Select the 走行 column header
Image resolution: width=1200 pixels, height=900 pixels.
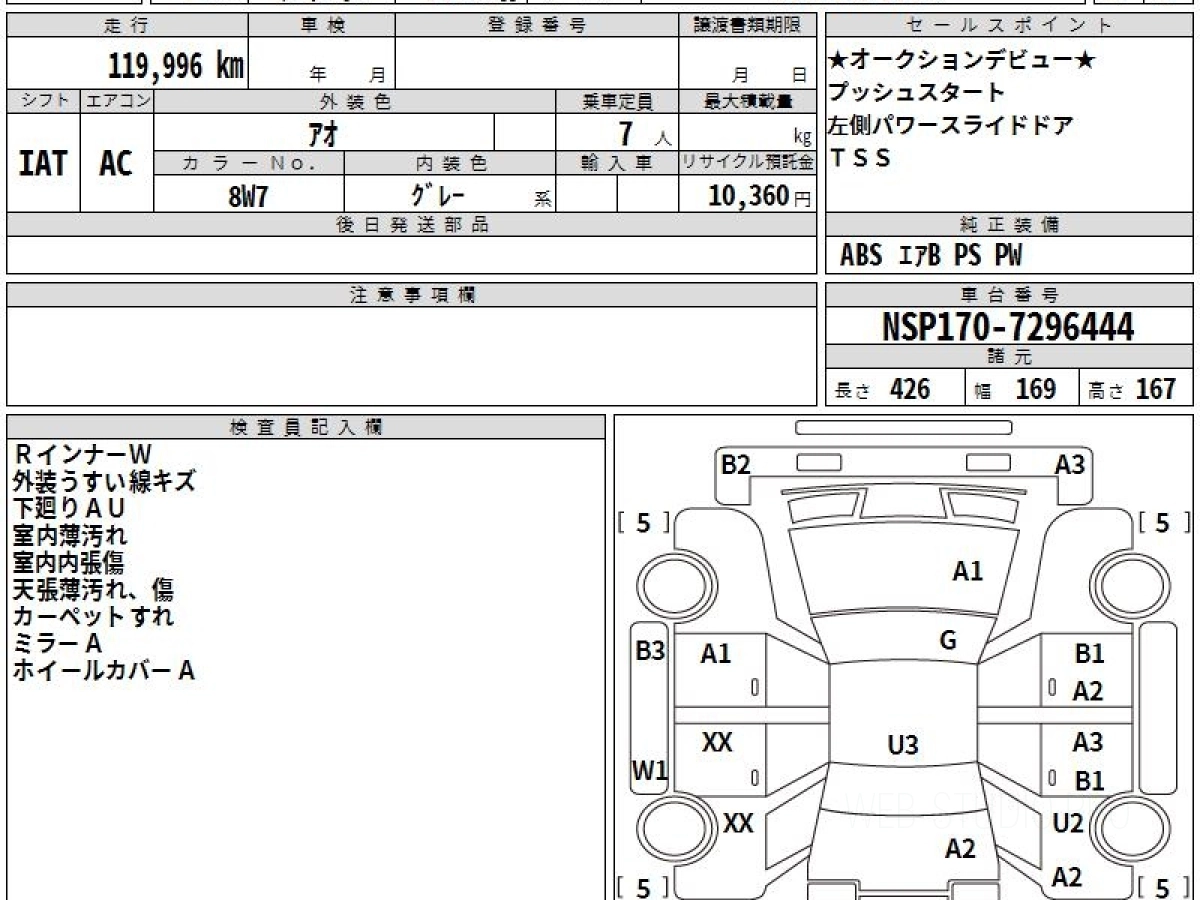(126, 26)
